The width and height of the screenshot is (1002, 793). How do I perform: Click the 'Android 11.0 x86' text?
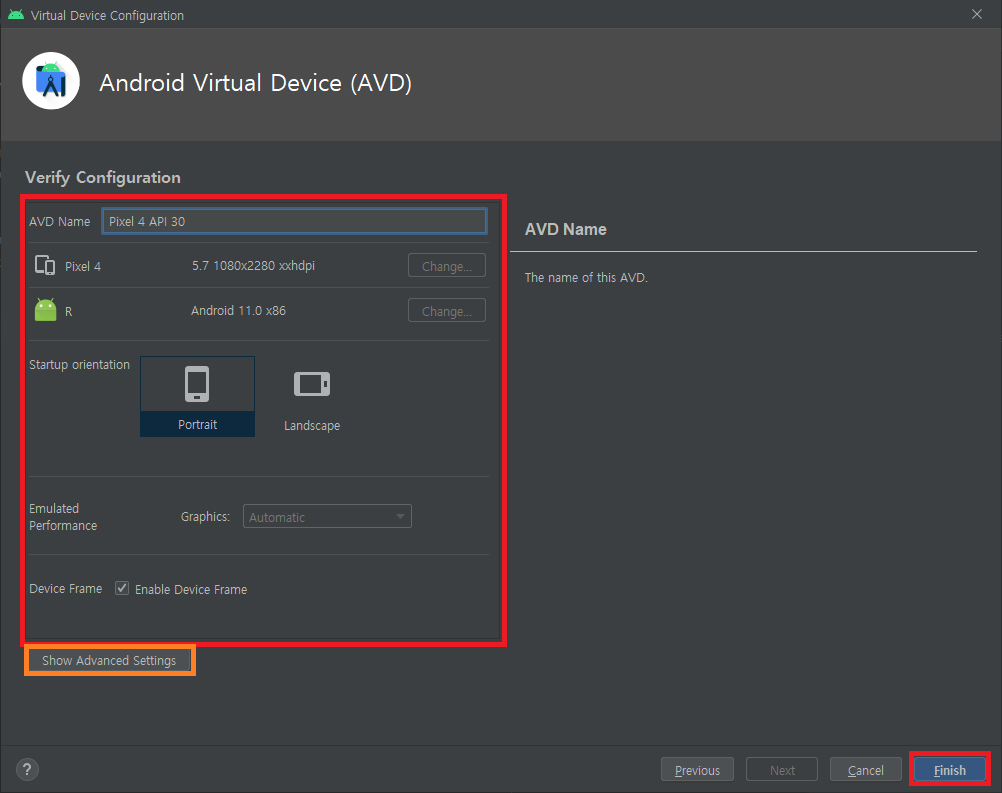[238, 311]
